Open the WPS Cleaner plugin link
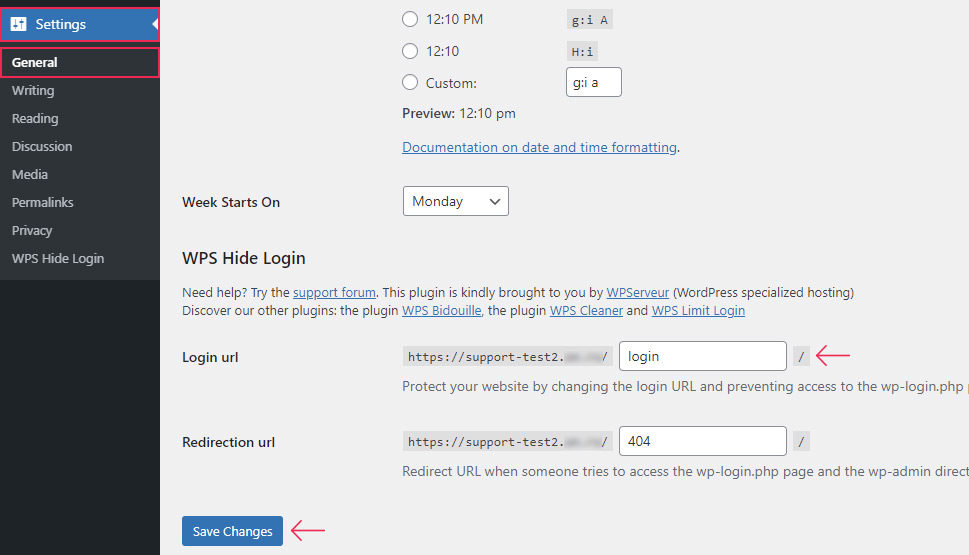The height and width of the screenshot is (555, 969). pyautogui.click(x=586, y=310)
